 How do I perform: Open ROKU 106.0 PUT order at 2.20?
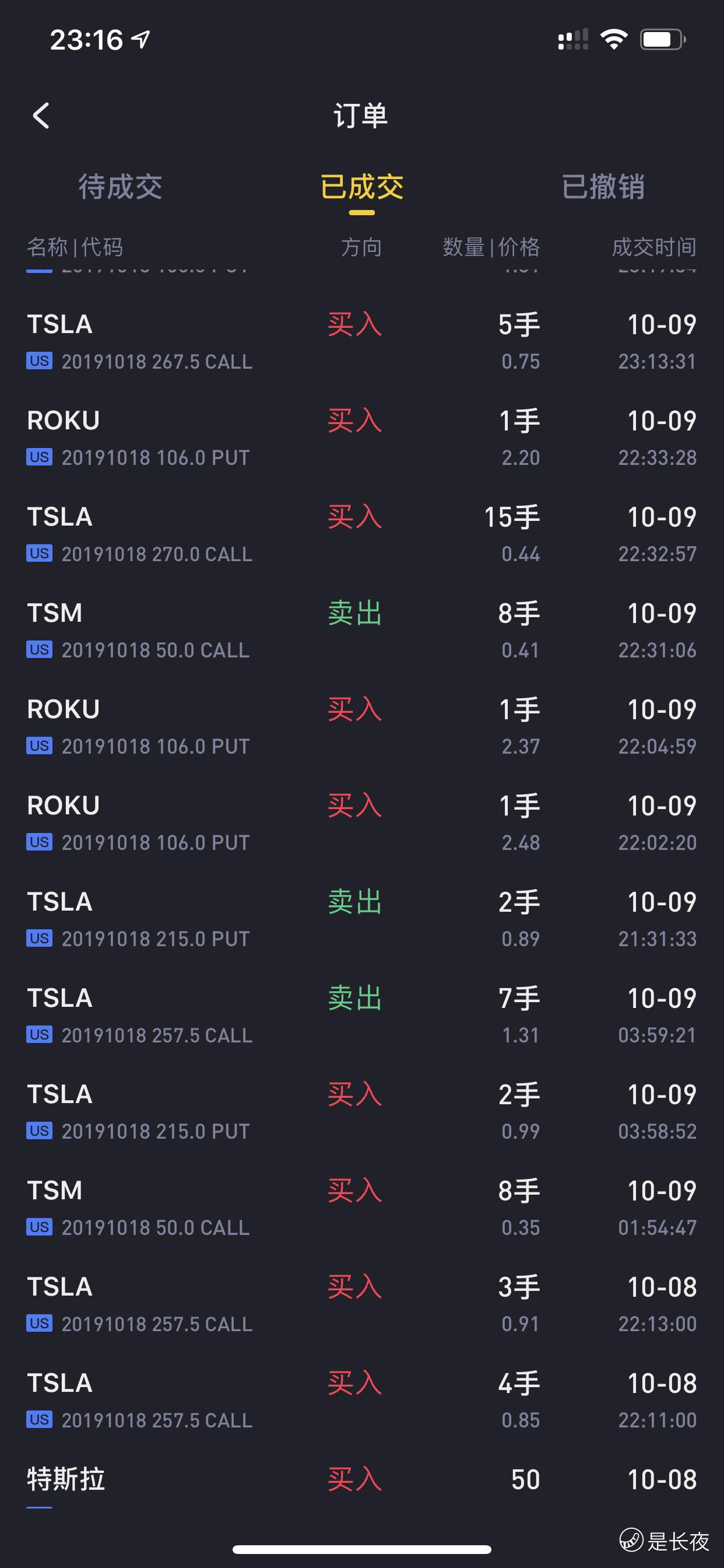pos(361,438)
